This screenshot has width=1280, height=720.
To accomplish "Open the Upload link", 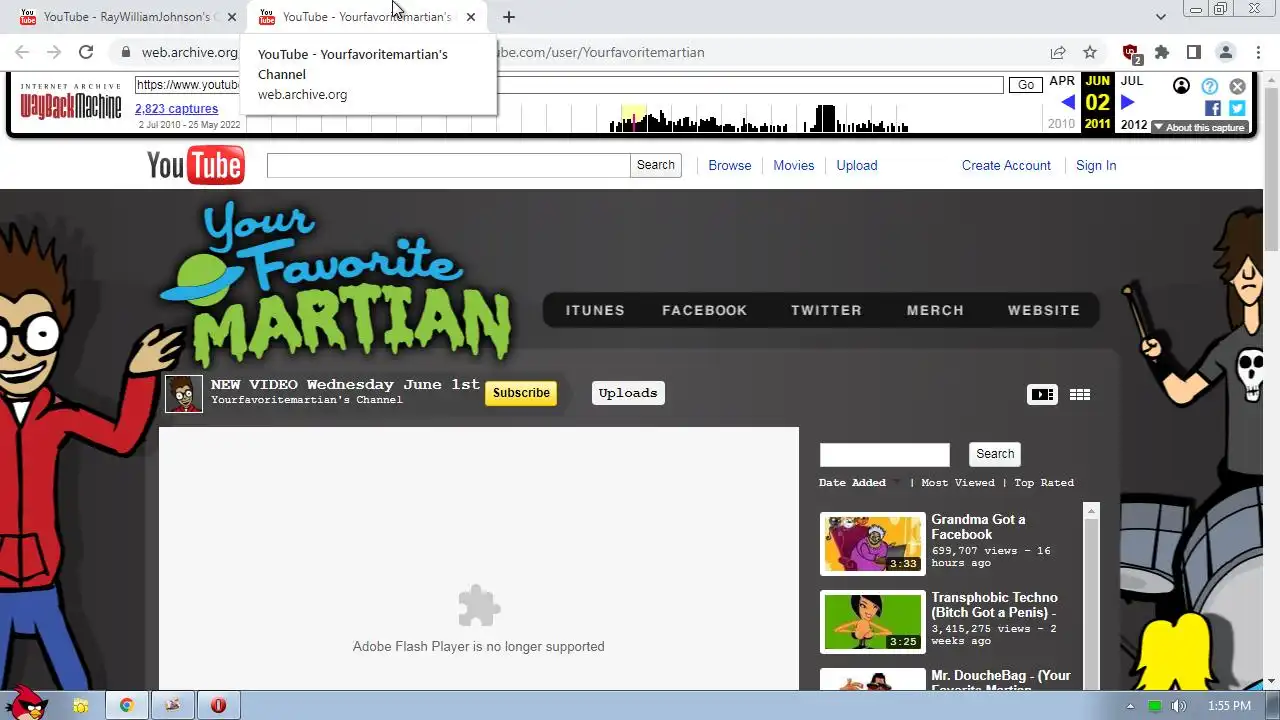I will [x=857, y=165].
